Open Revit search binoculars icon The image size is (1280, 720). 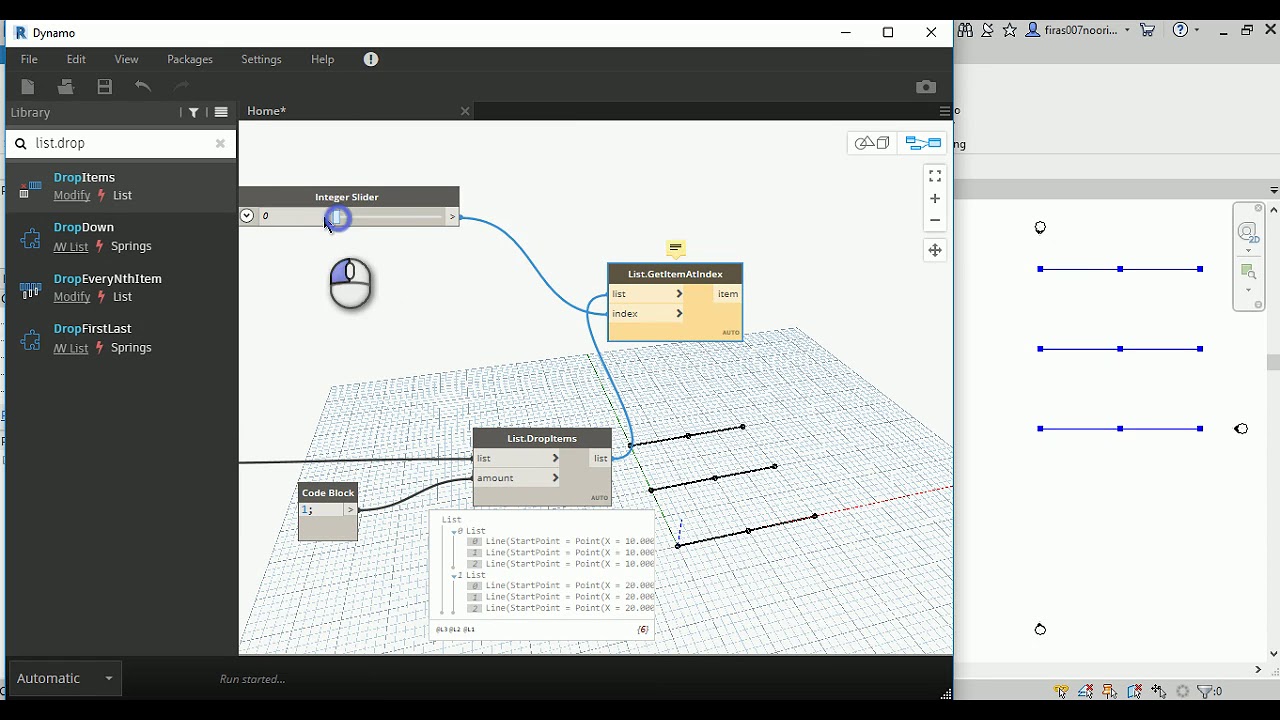pos(965,30)
